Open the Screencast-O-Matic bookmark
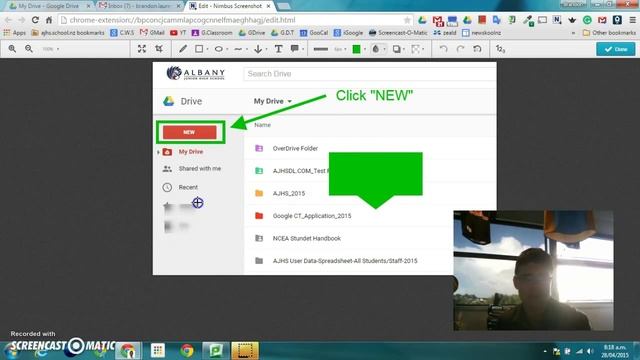This screenshot has height=360, width=640. click(398, 33)
